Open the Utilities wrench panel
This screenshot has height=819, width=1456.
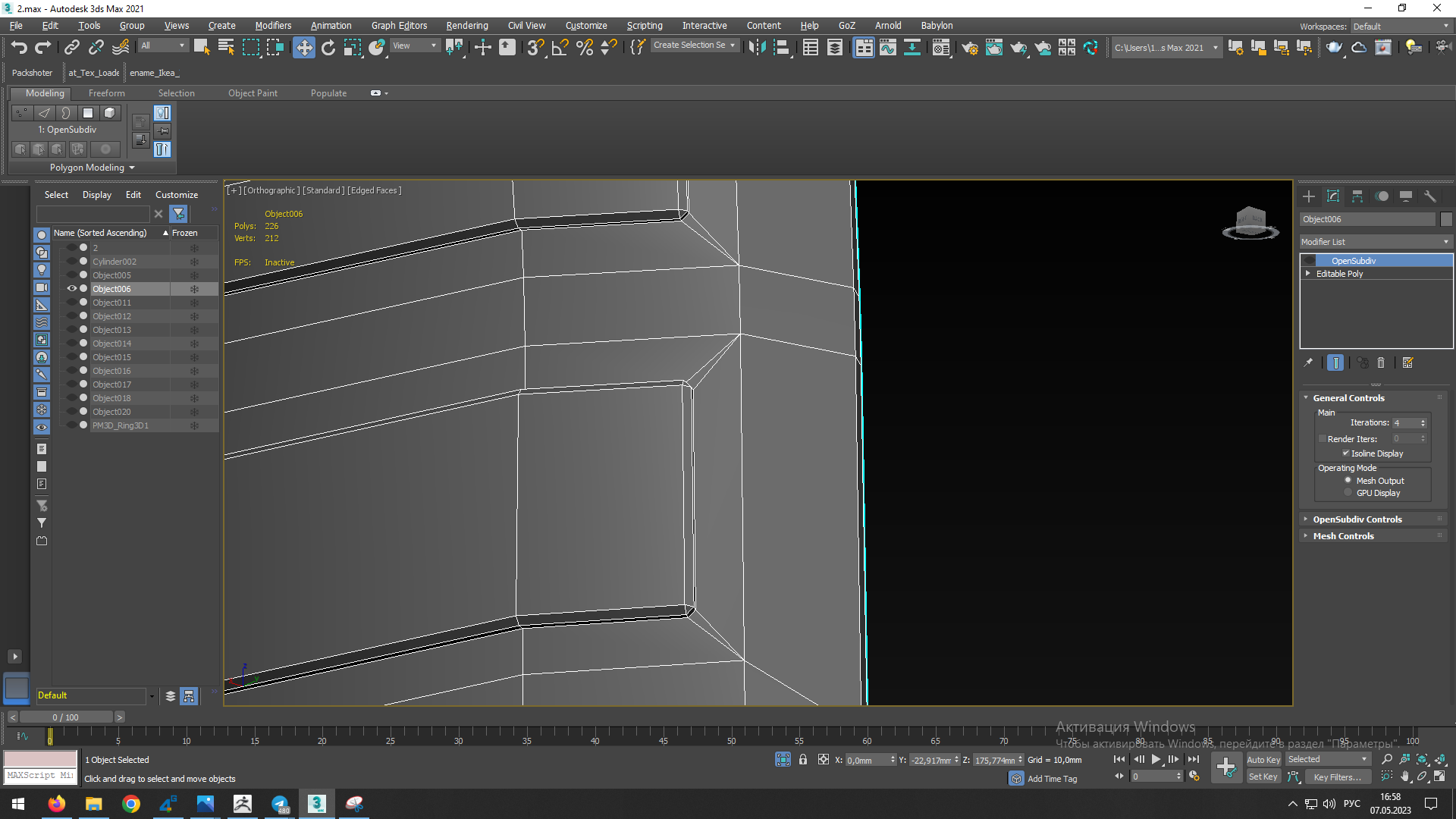(x=1429, y=196)
